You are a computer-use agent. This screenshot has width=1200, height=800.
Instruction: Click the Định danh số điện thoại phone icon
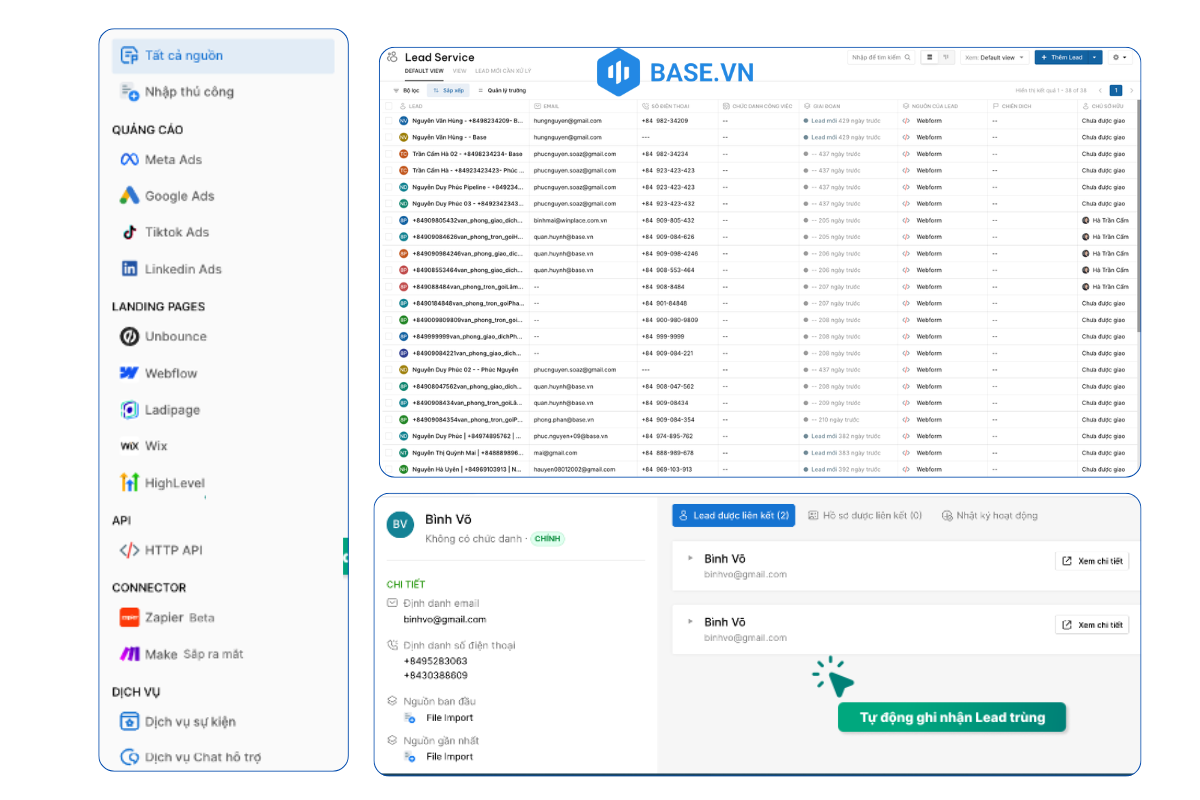(x=392, y=645)
